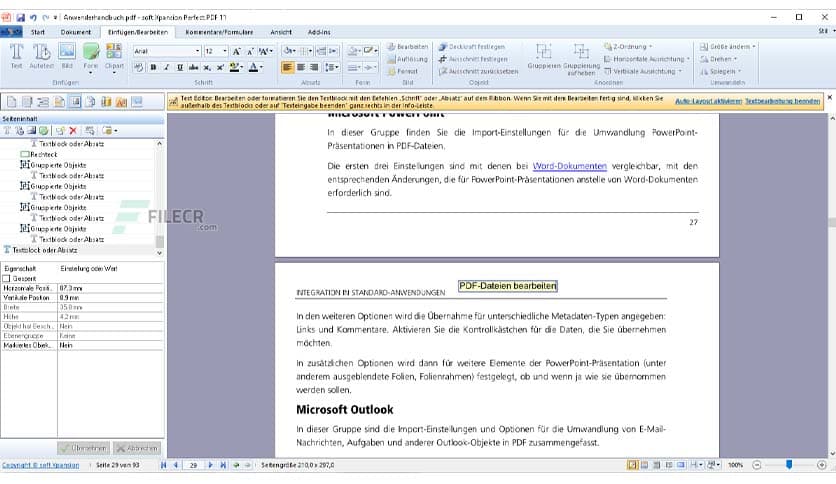Open font color dropdown arrow
The height and width of the screenshot is (484, 836).
point(261,67)
